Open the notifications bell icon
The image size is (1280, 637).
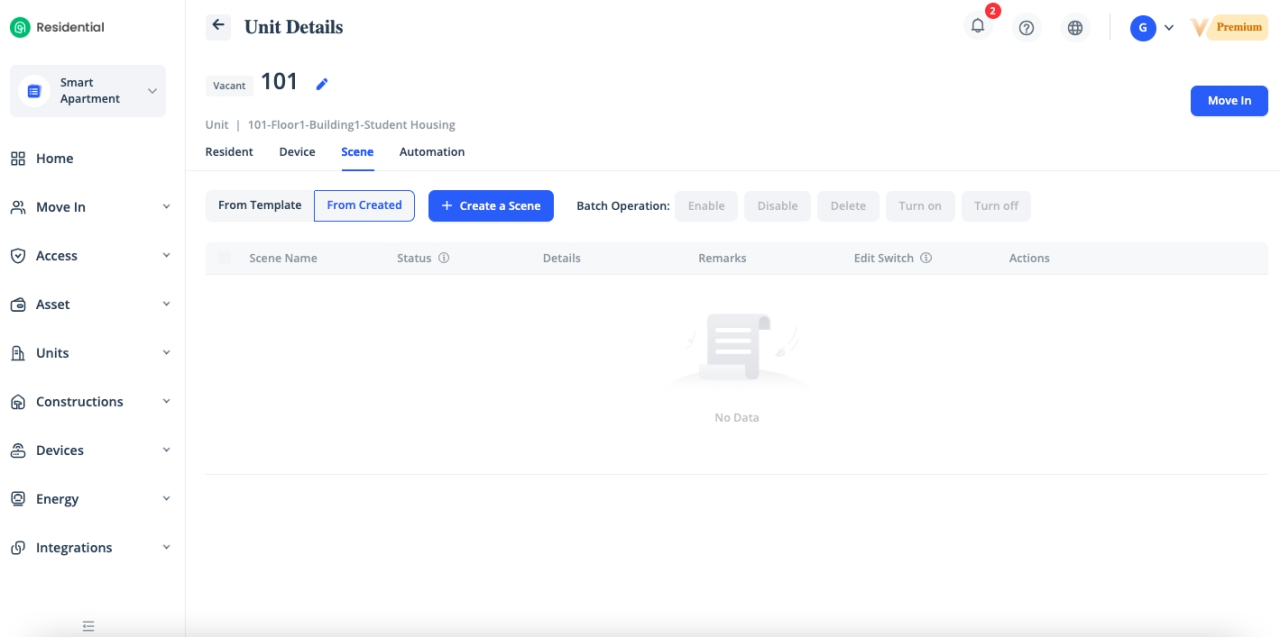[x=978, y=27]
